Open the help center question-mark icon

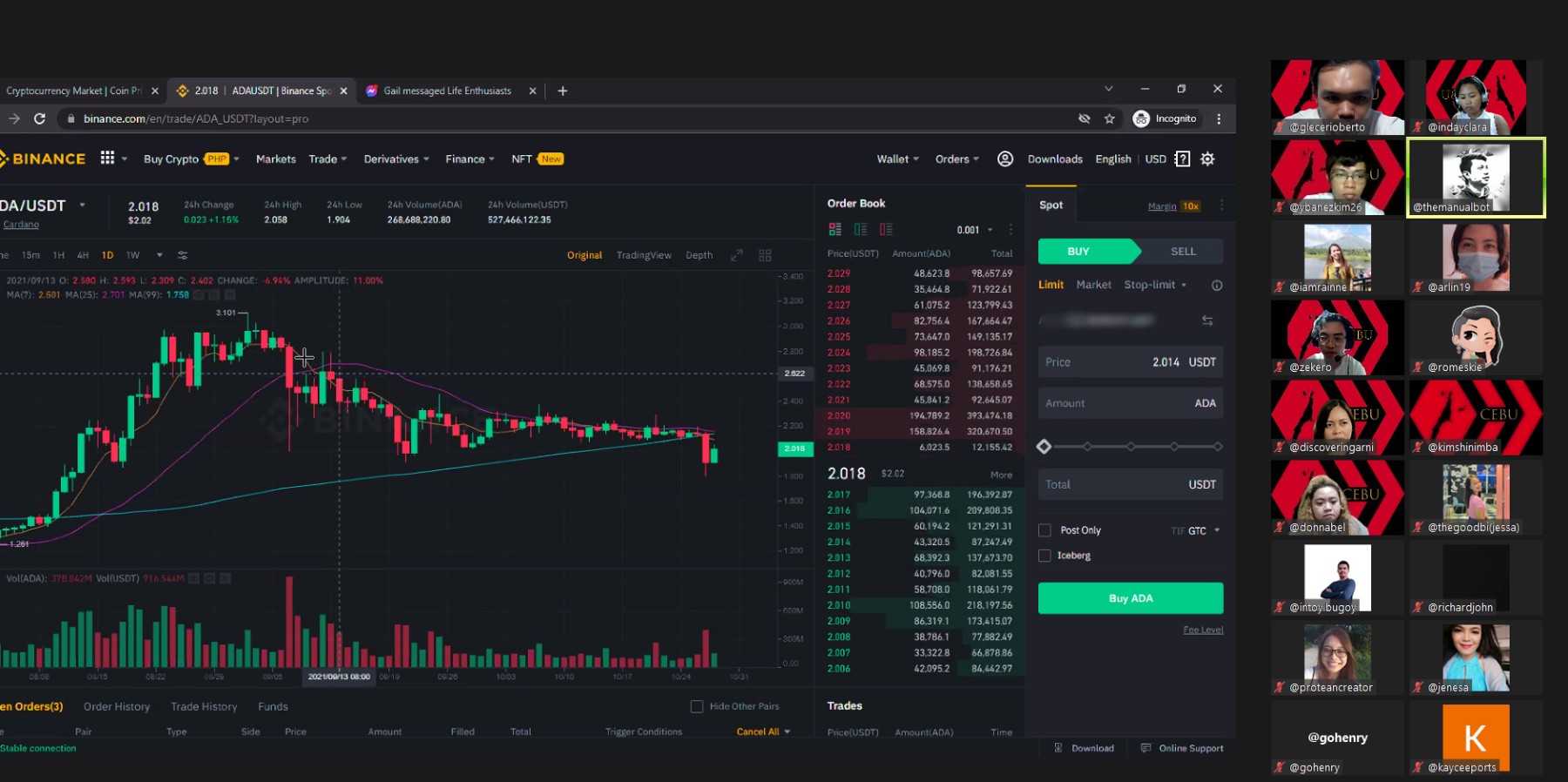pyautogui.click(x=1182, y=158)
